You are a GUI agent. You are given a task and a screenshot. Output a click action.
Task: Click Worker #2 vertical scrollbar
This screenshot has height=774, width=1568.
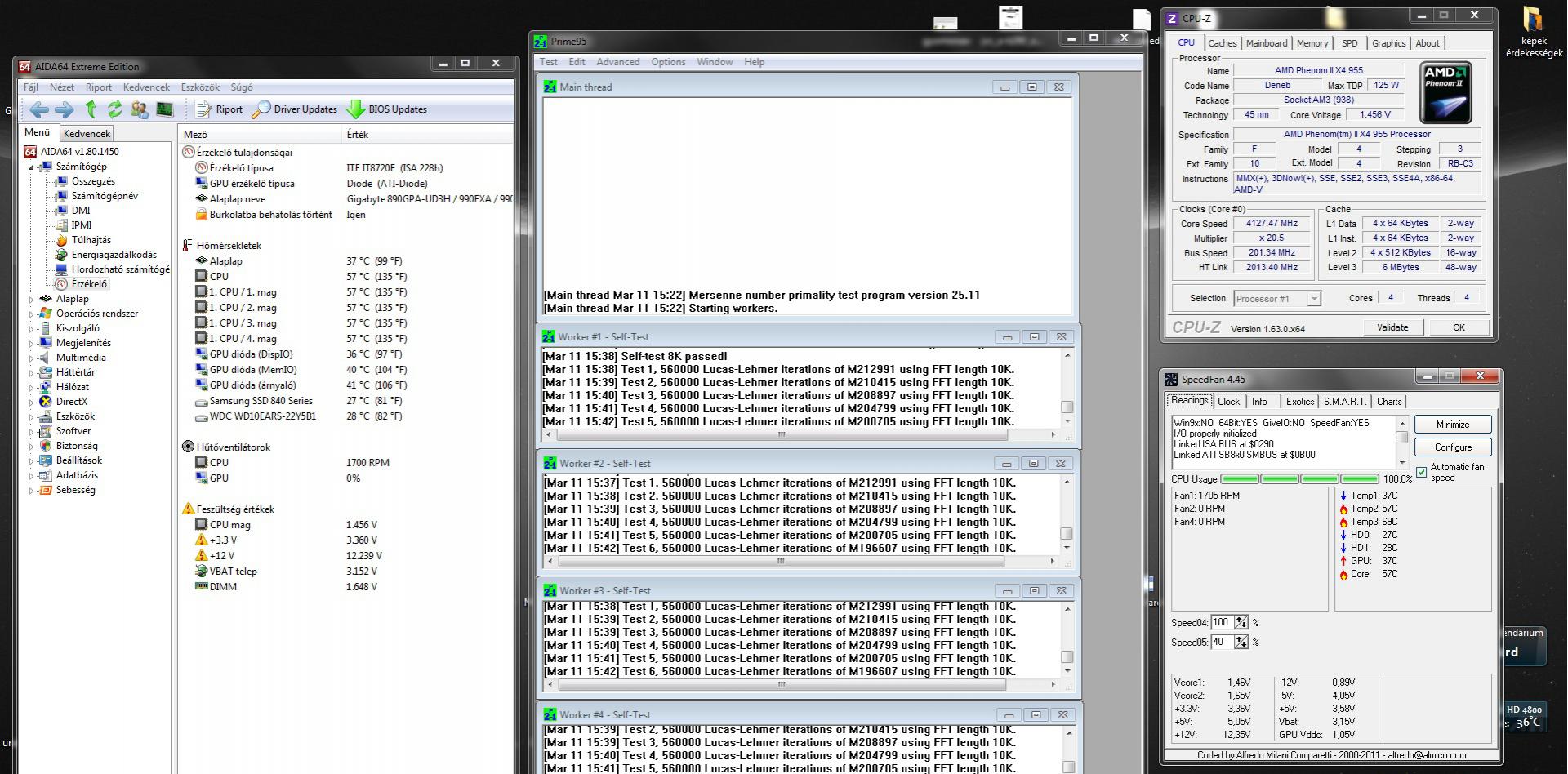tap(1067, 514)
